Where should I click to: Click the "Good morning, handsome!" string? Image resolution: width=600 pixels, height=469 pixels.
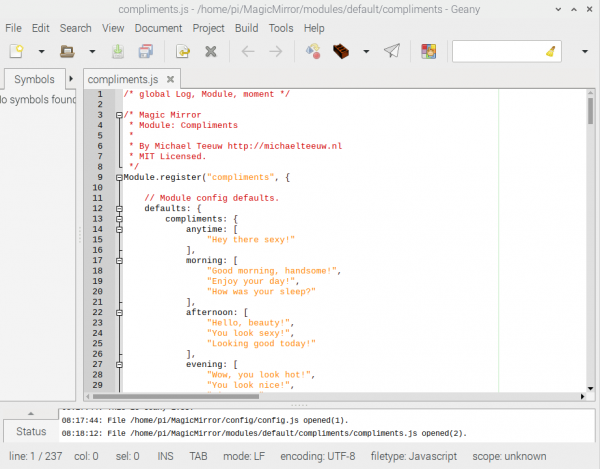(x=272, y=271)
